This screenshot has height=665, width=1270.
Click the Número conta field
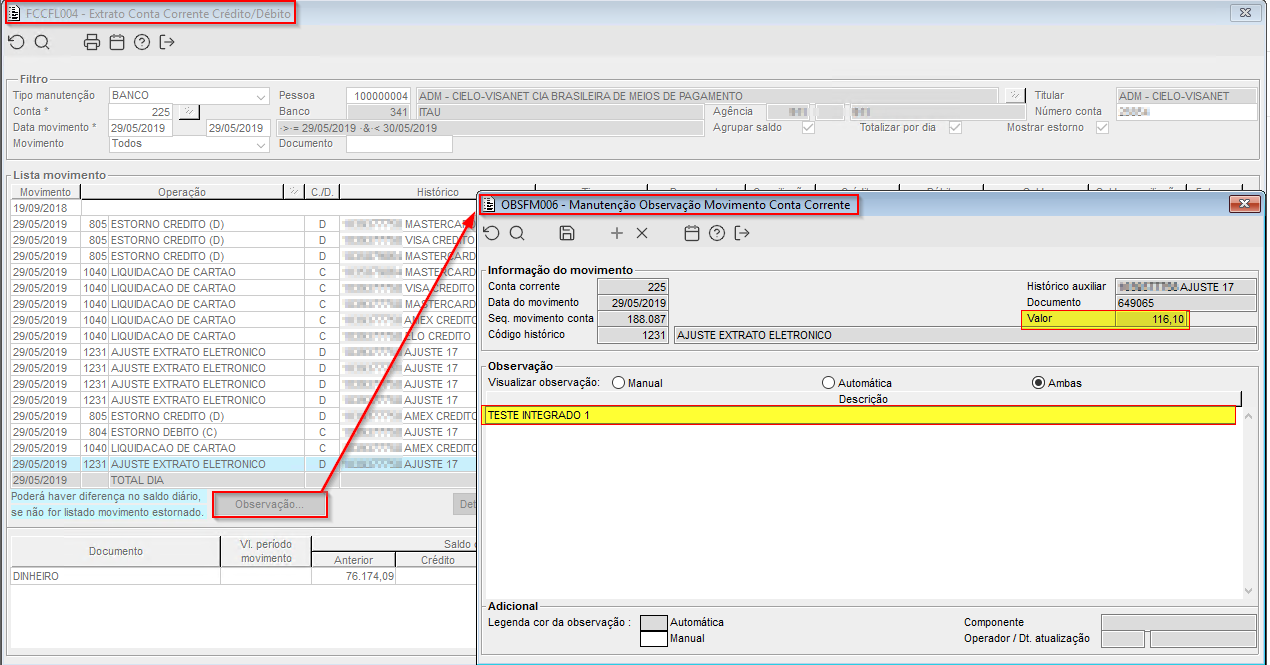click(1187, 112)
